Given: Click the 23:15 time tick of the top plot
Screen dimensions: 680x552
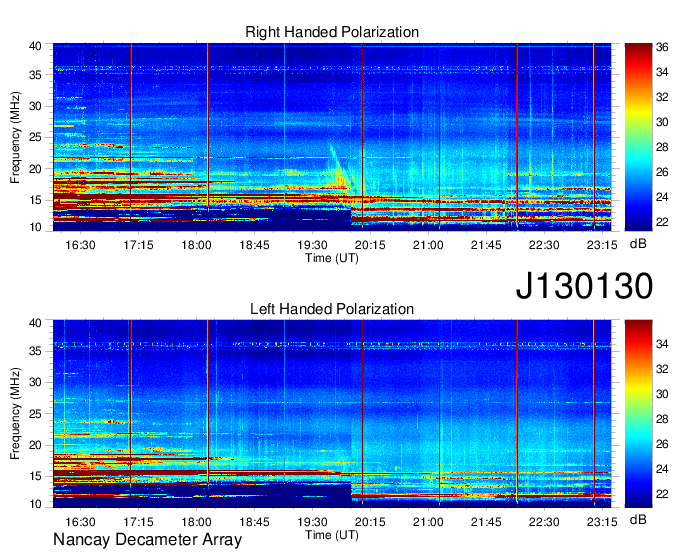Looking at the screenshot, I should coord(602,245).
